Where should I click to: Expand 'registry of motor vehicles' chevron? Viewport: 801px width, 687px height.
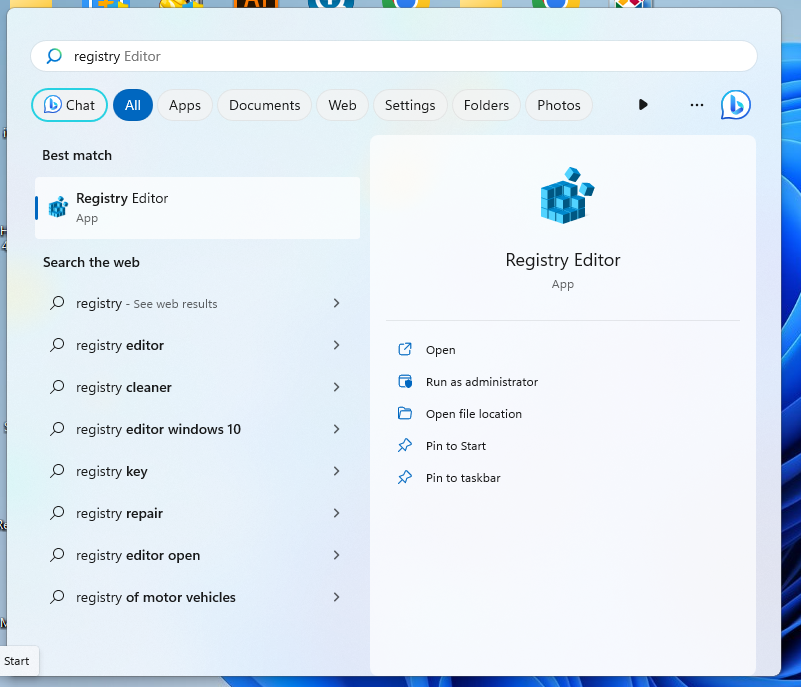pyautogui.click(x=336, y=597)
